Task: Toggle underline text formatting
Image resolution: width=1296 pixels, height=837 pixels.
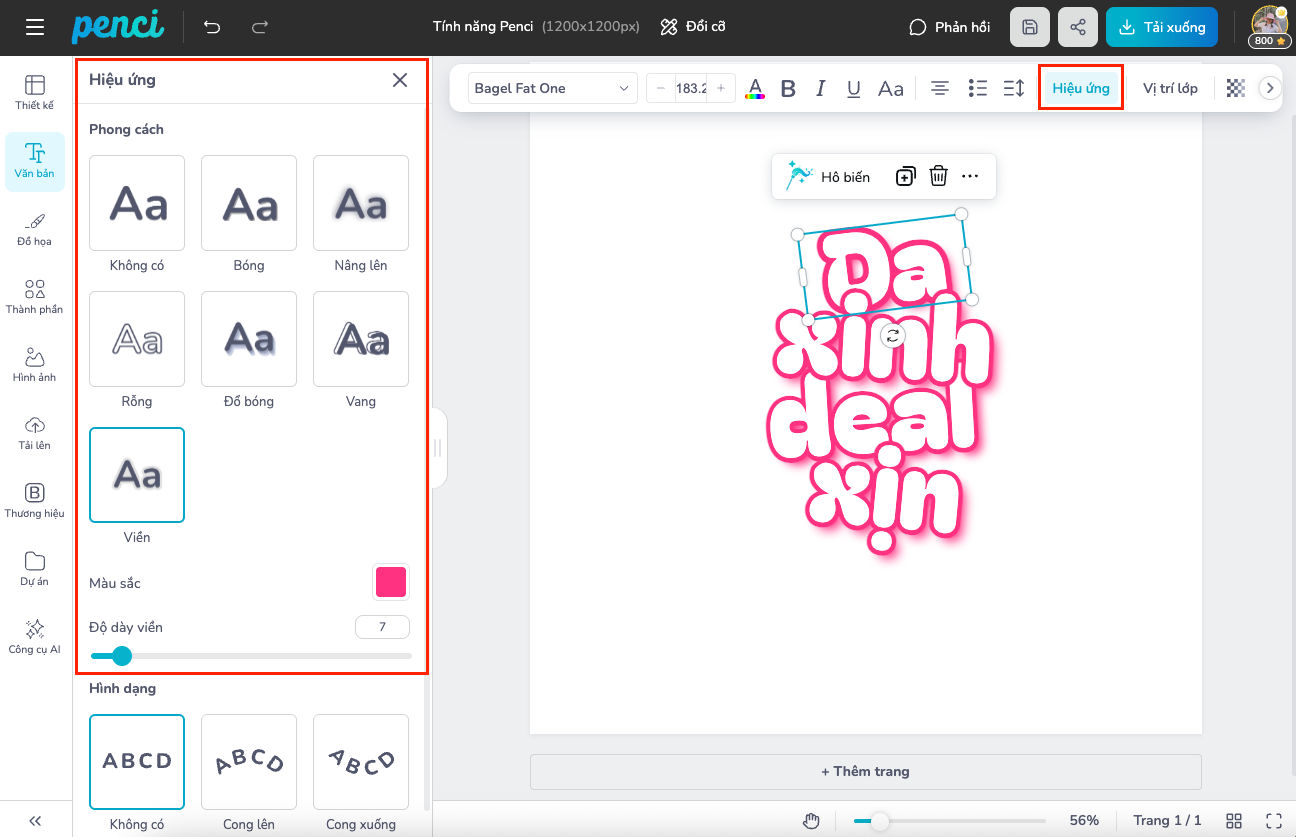Action: [853, 88]
